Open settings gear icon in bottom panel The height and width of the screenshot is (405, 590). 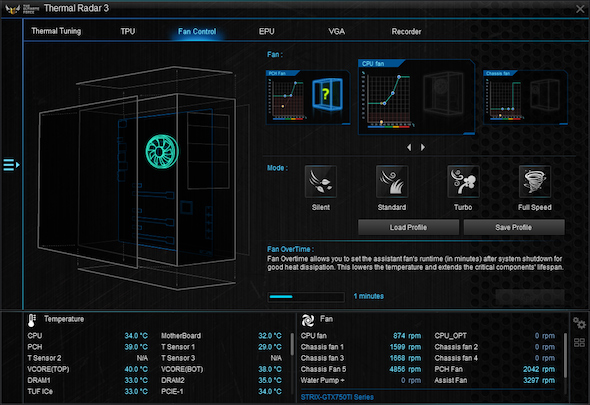(579, 323)
